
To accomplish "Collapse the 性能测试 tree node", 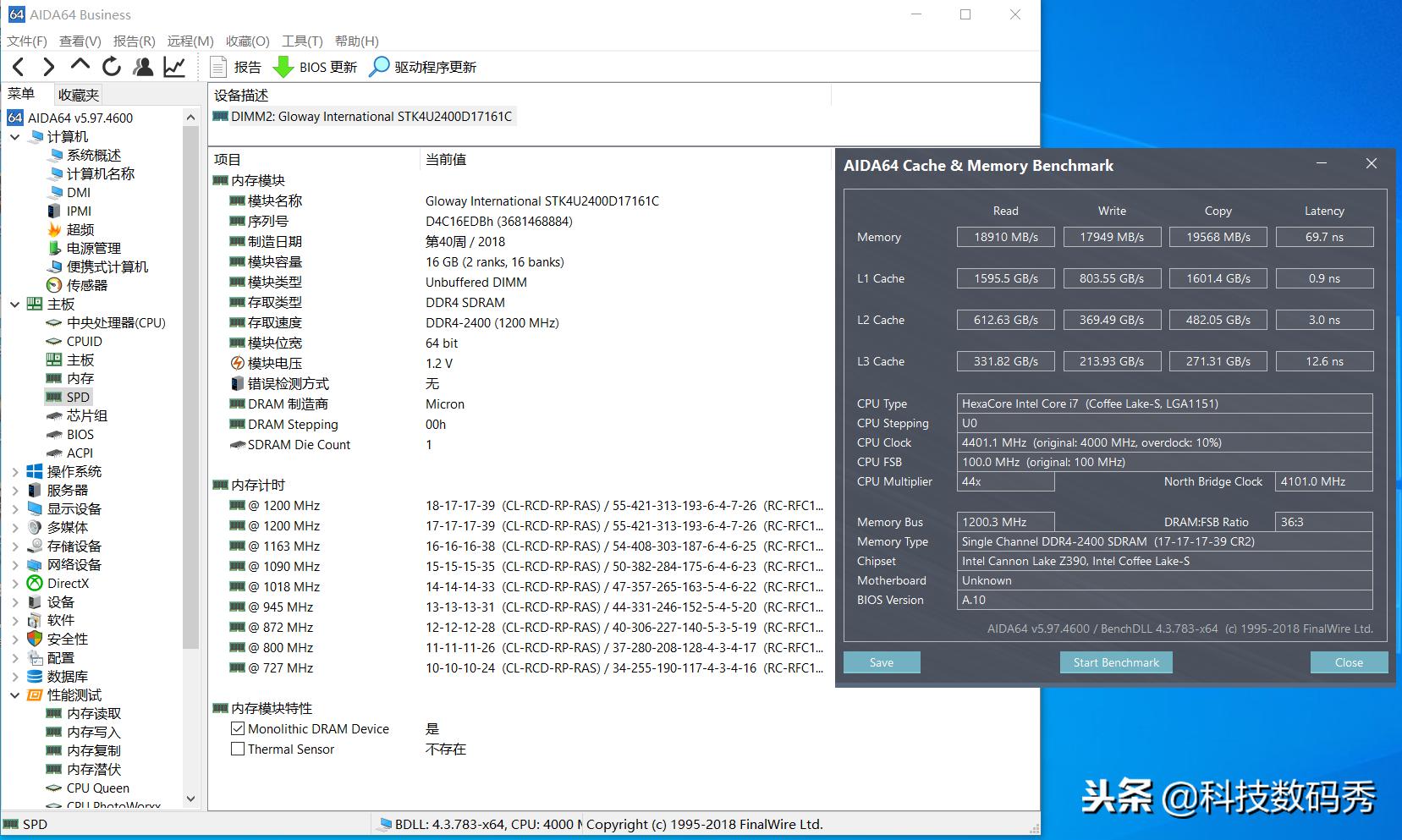I will tap(15, 695).
